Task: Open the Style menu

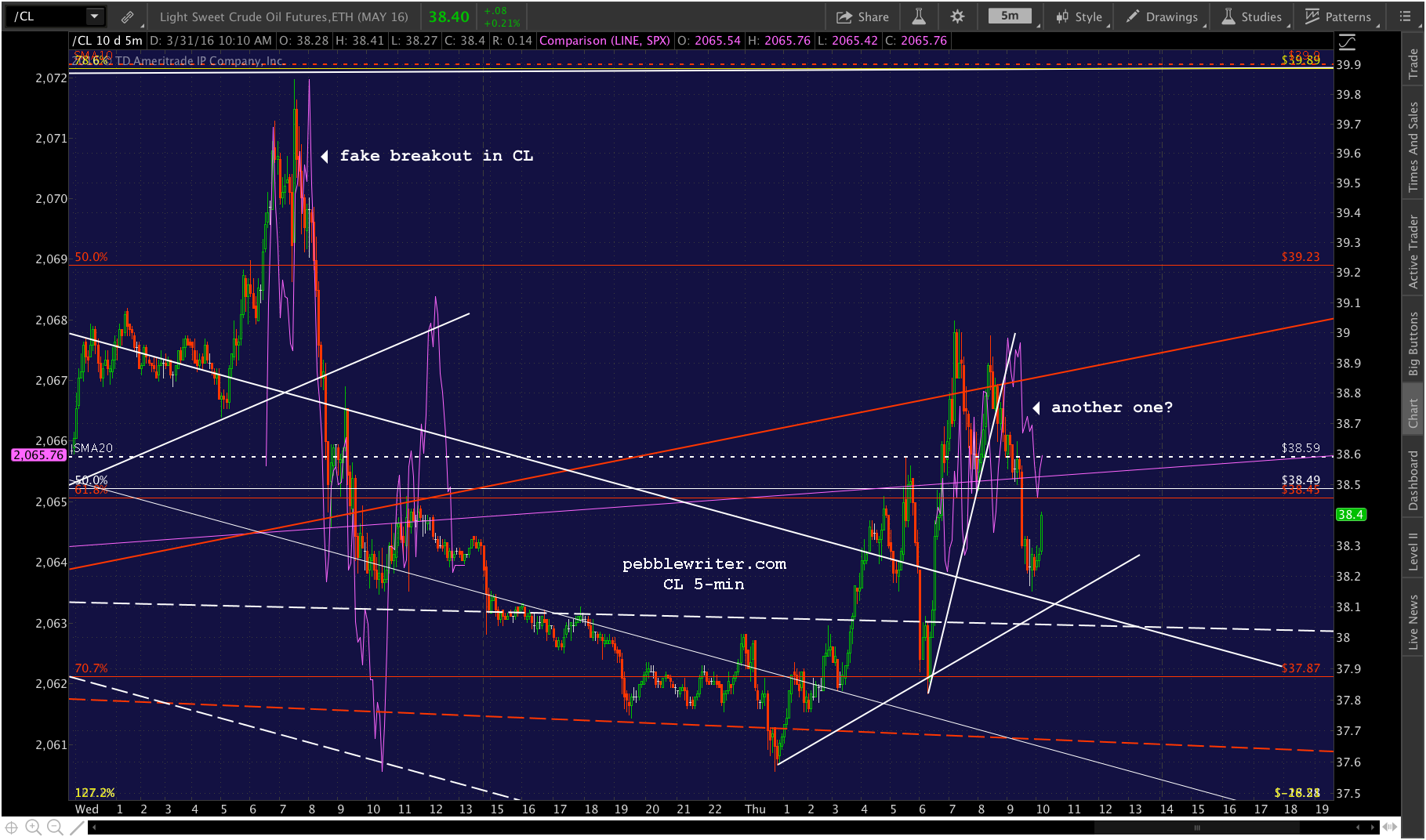Action: coord(1079,16)
